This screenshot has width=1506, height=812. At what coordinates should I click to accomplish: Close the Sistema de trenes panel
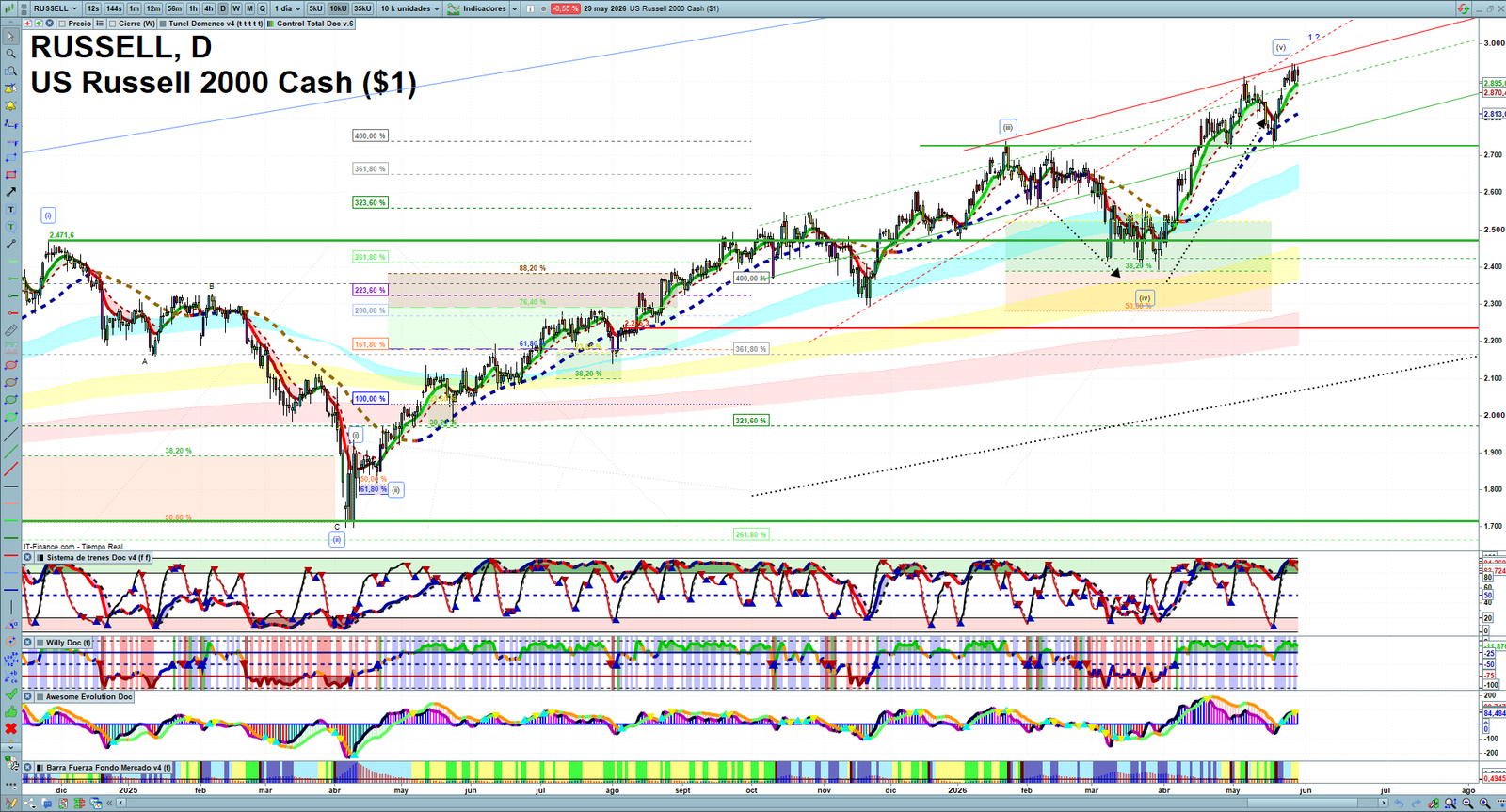coord(28,557)
